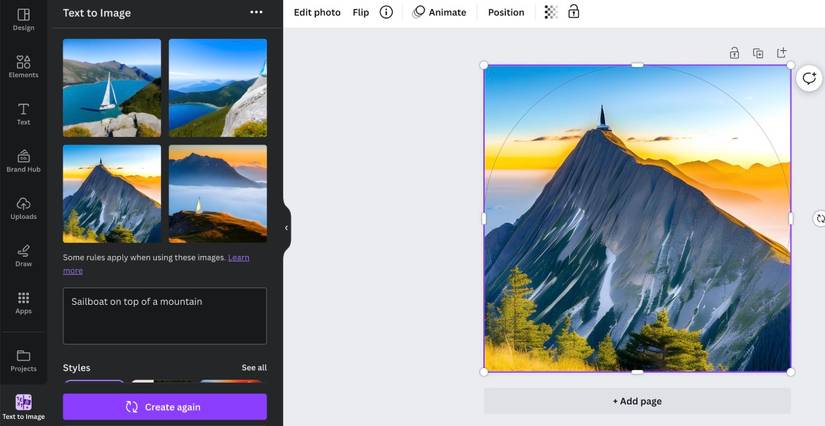Click Edit photo in the toolbar

pos(317,12)
